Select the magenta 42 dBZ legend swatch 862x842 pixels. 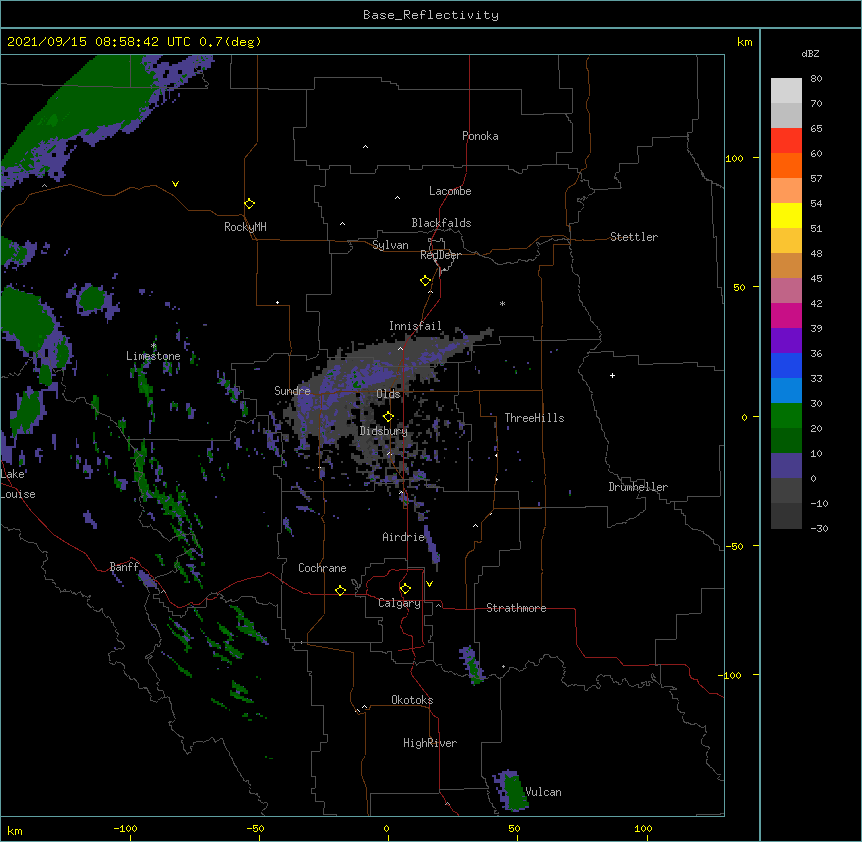(x=786, y=315)
